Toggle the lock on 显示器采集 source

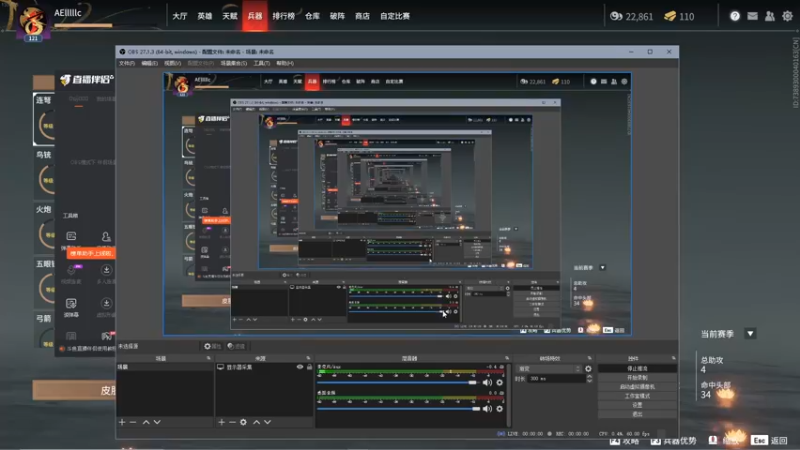pos(309,367)
